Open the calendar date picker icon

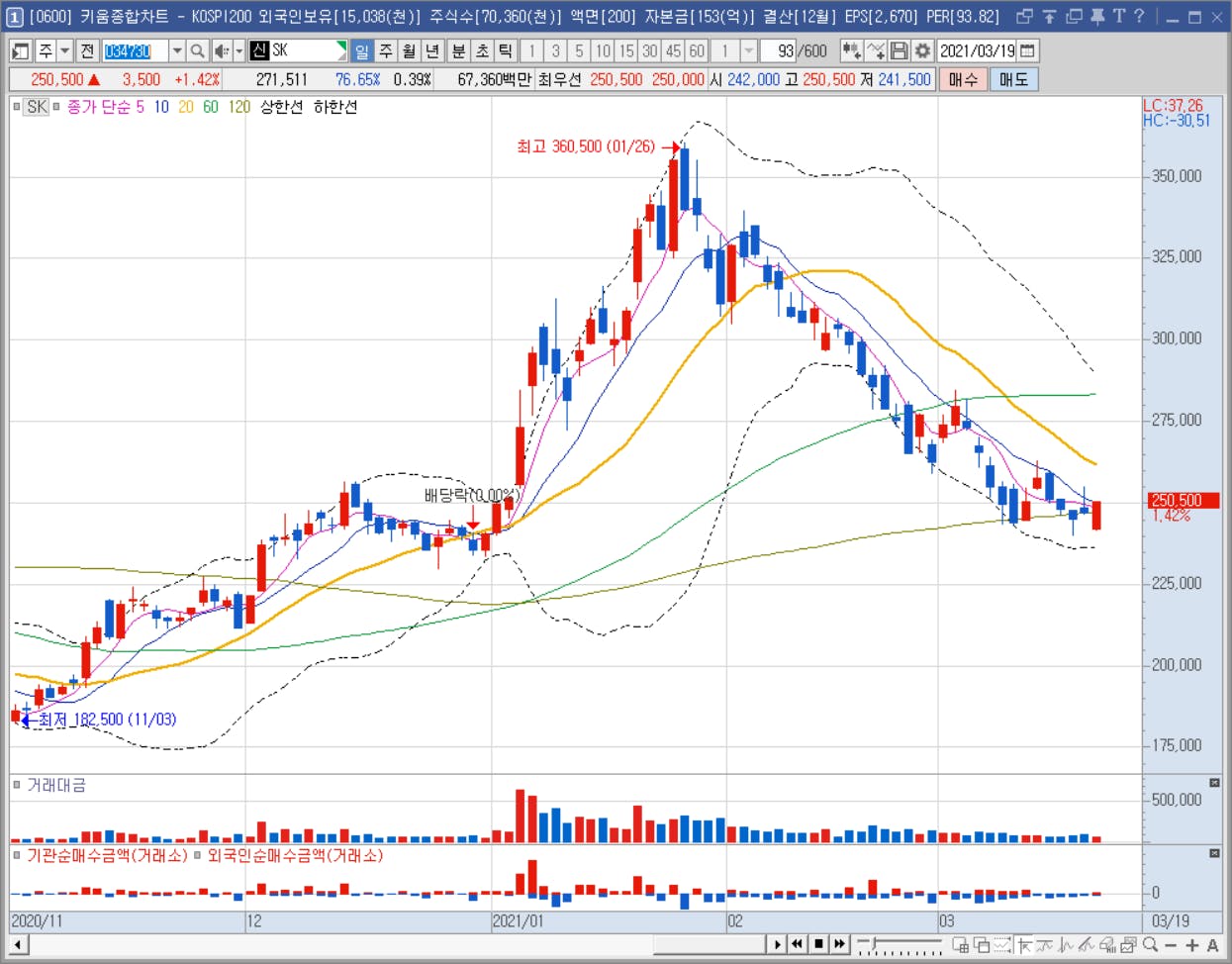(x=1027, y=50)
